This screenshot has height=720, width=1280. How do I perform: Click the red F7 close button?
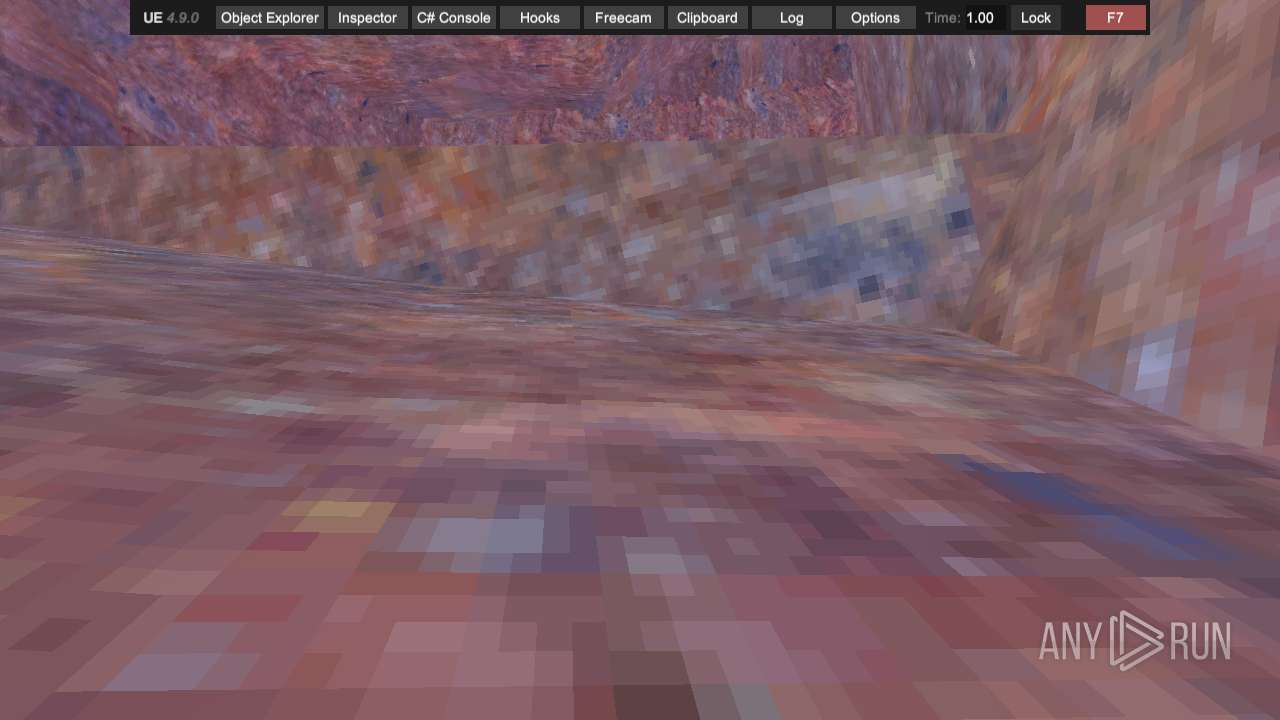(1115, 18)
